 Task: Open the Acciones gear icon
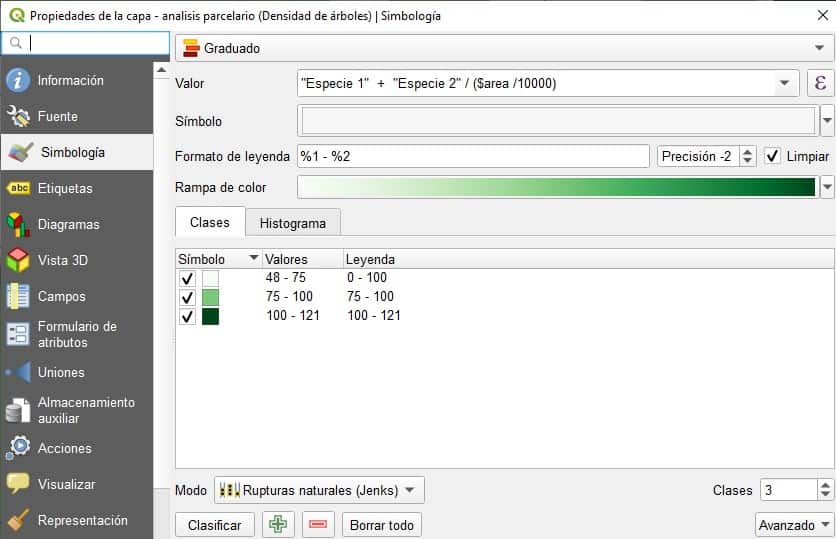click(x=18, y=448)
